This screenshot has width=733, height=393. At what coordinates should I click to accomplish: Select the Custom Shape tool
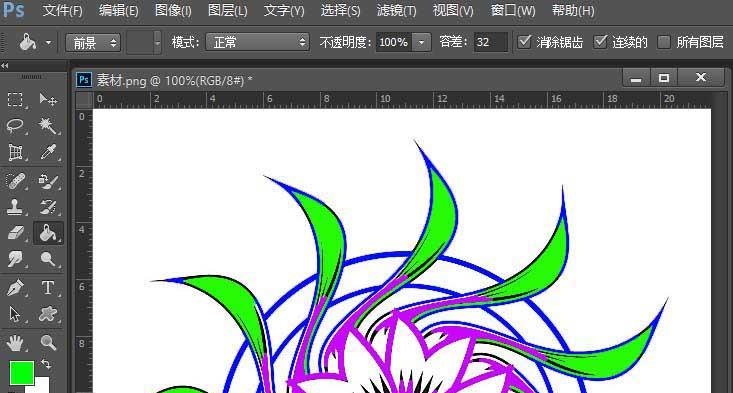[x=48, y=314]
